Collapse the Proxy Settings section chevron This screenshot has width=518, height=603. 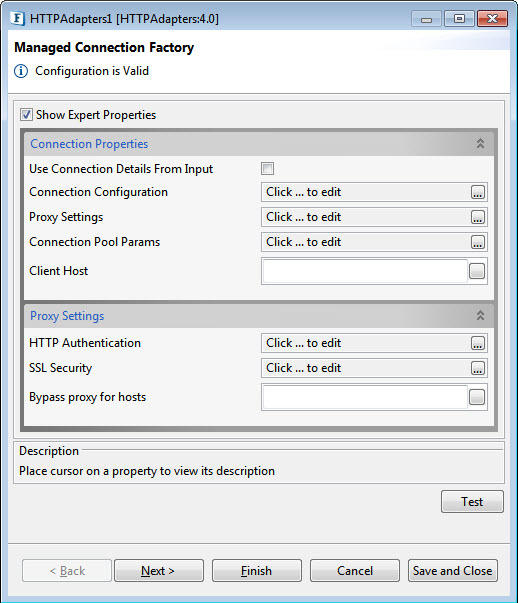click(480, 316)
